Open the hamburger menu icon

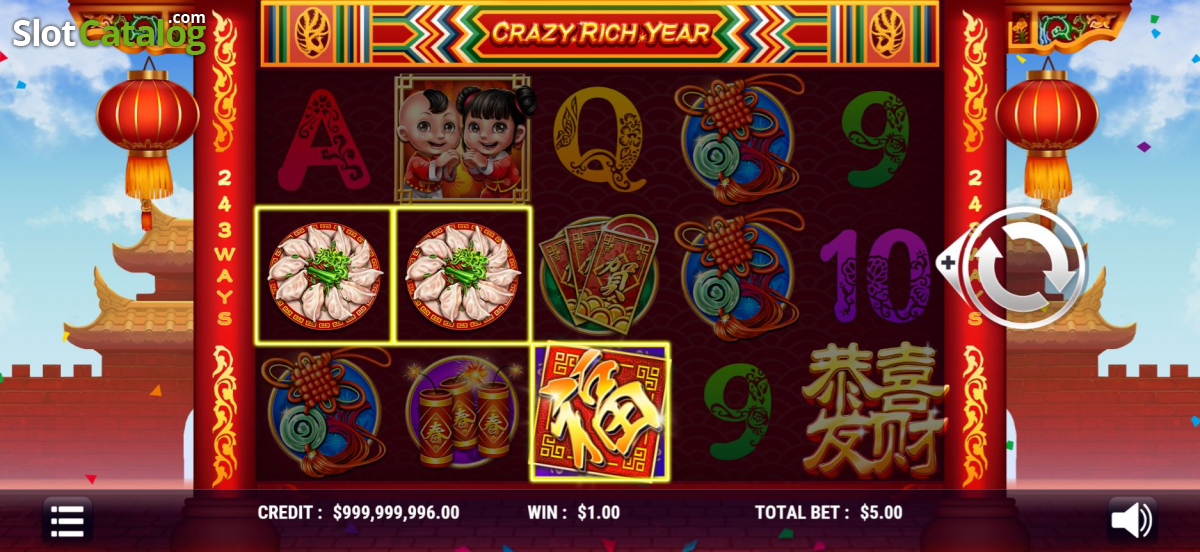67,520
